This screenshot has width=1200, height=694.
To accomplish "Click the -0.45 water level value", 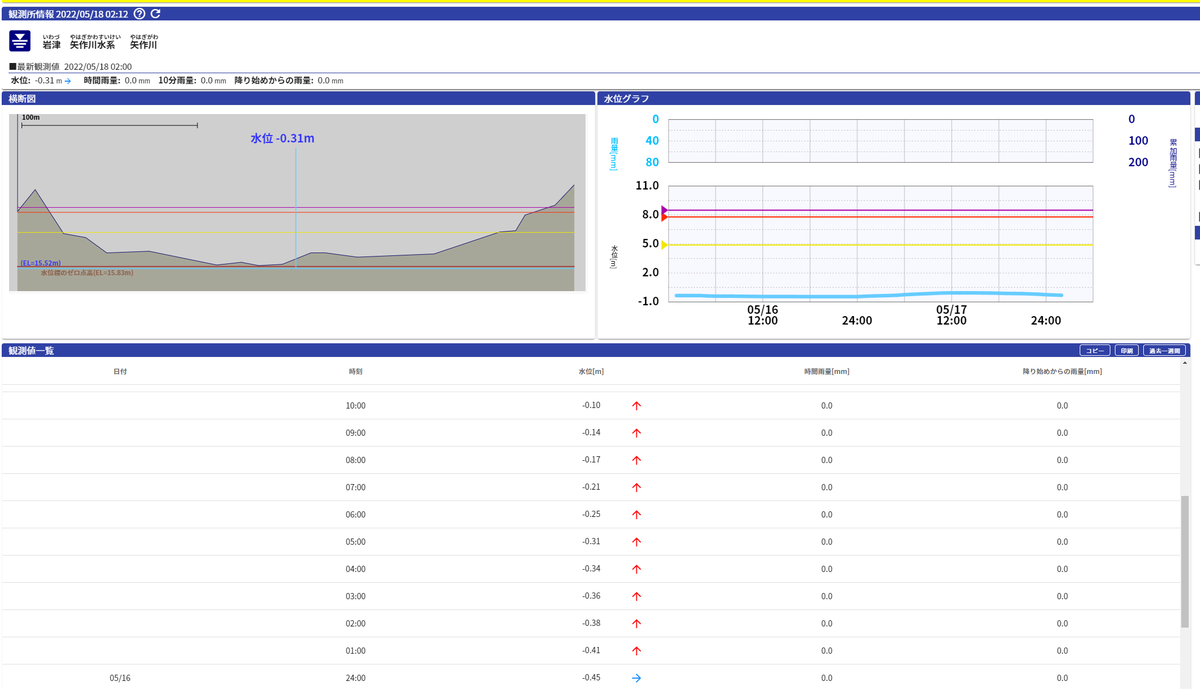I will click(591, 678).
